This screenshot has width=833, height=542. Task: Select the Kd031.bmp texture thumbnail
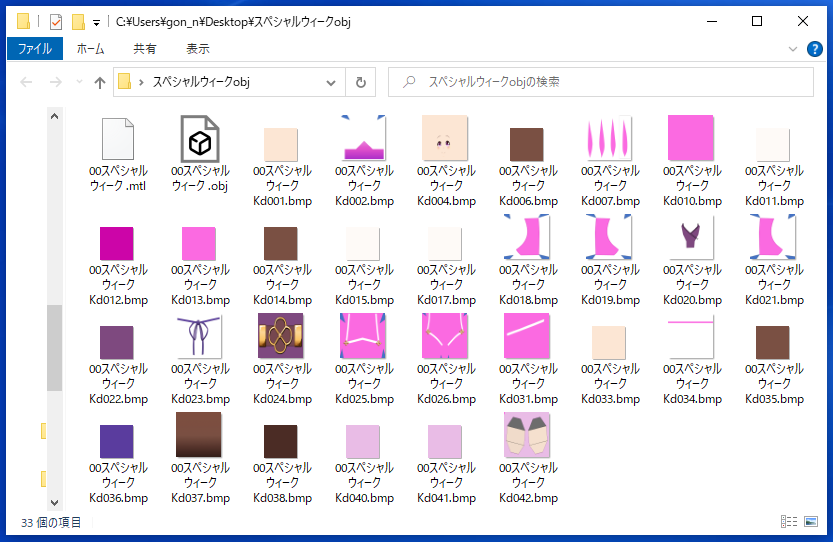point(527,336)
